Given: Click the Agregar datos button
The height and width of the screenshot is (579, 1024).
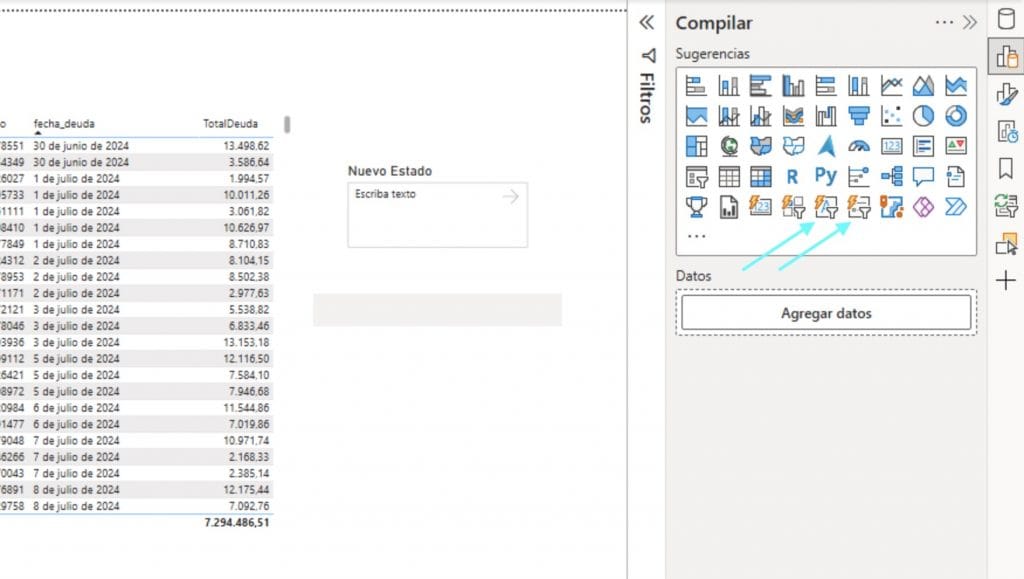Looking at the screenshot, I should tap(826, 313).
